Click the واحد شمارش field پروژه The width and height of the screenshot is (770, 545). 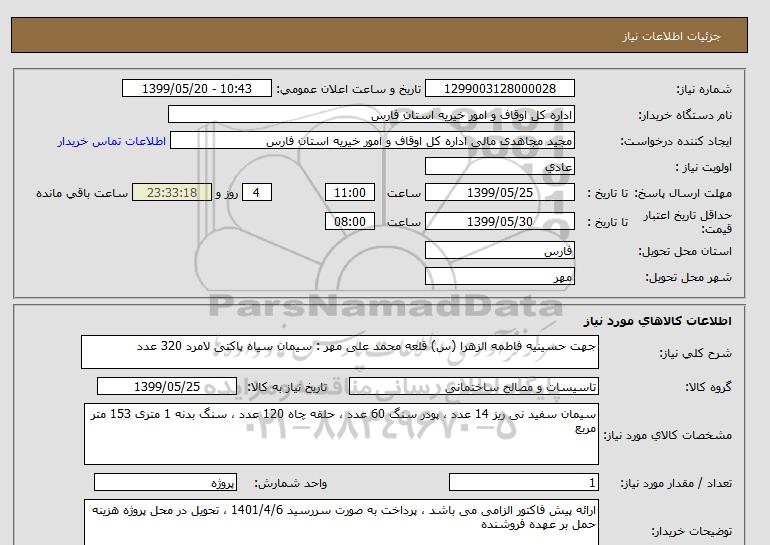tap(165, 483)
